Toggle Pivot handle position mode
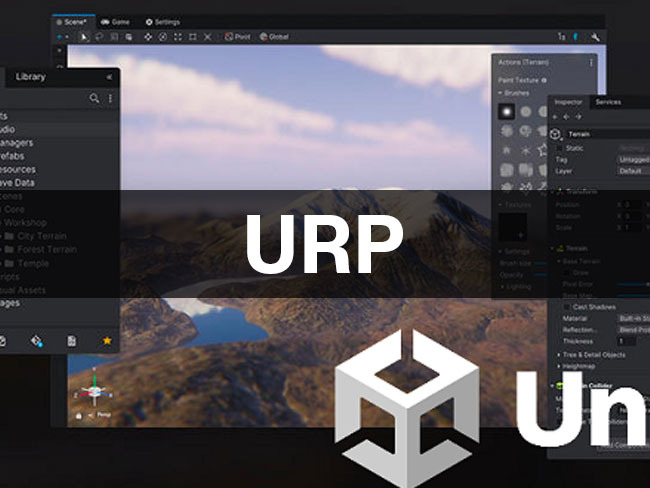Screen dimensions: 650x488 click(238, 37)
